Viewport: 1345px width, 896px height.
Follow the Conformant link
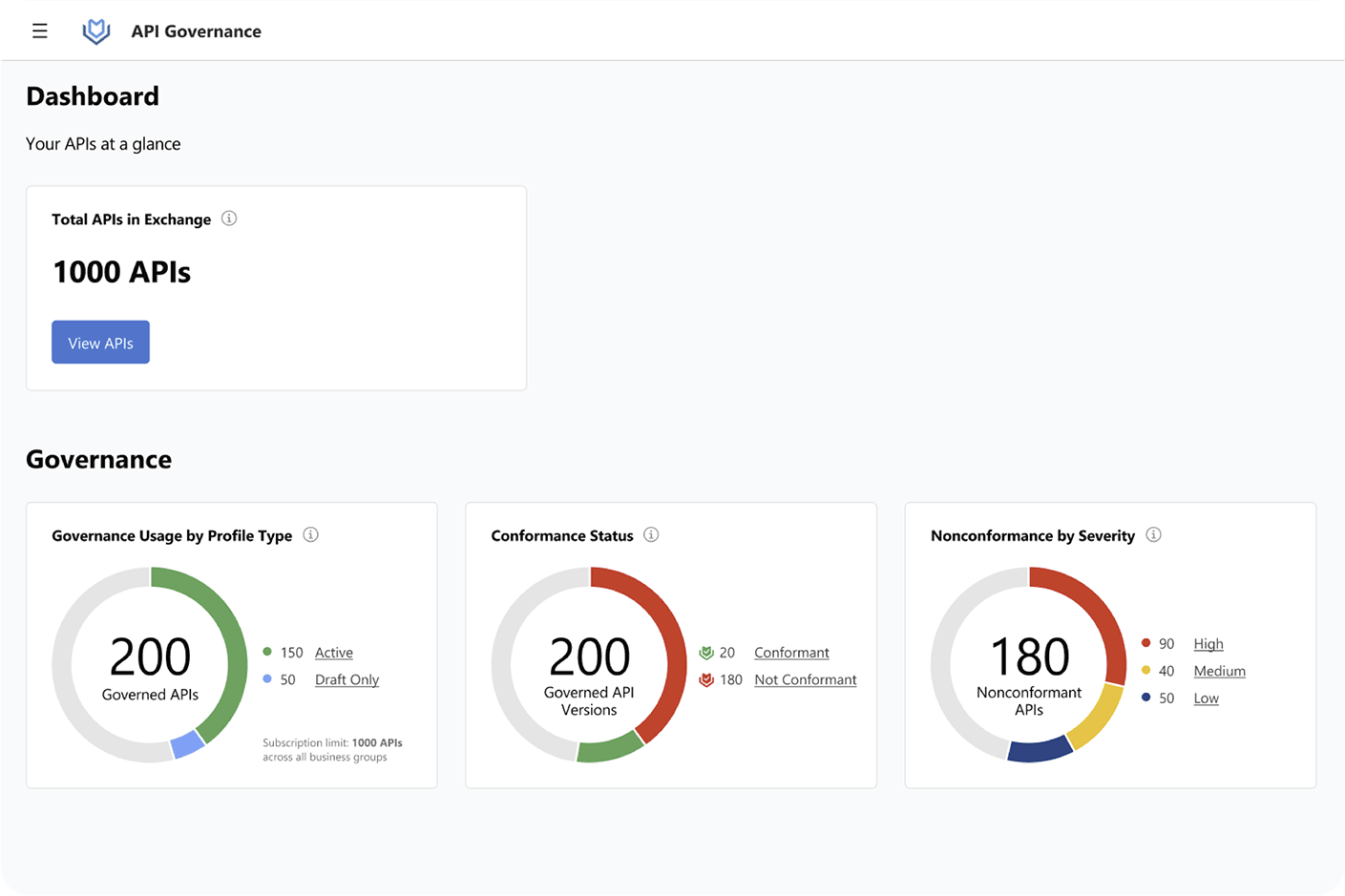(x=791, y=653)
